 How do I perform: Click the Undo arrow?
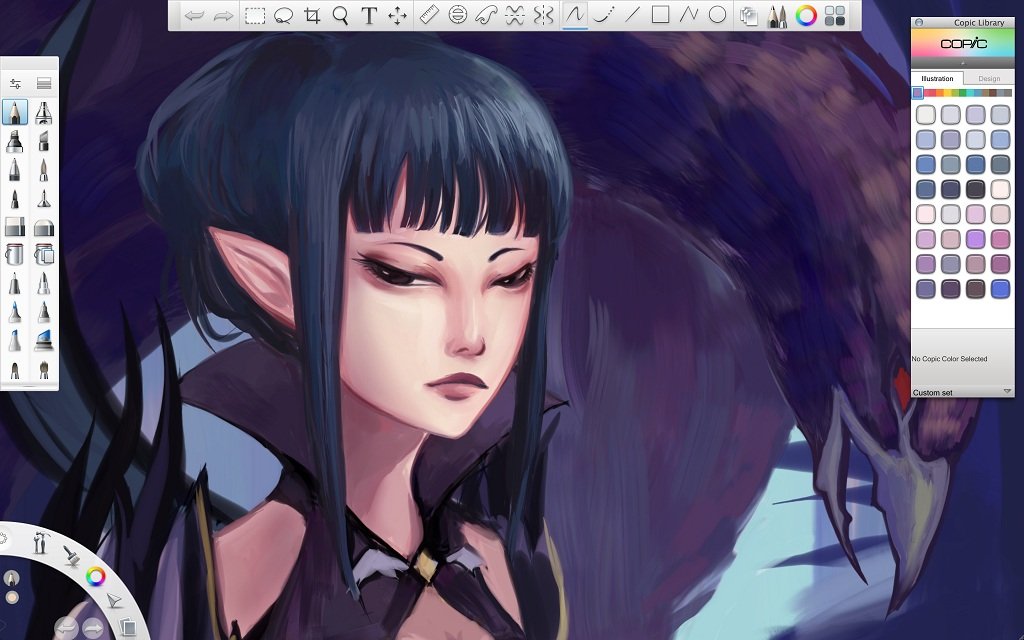tap(194, 16)
